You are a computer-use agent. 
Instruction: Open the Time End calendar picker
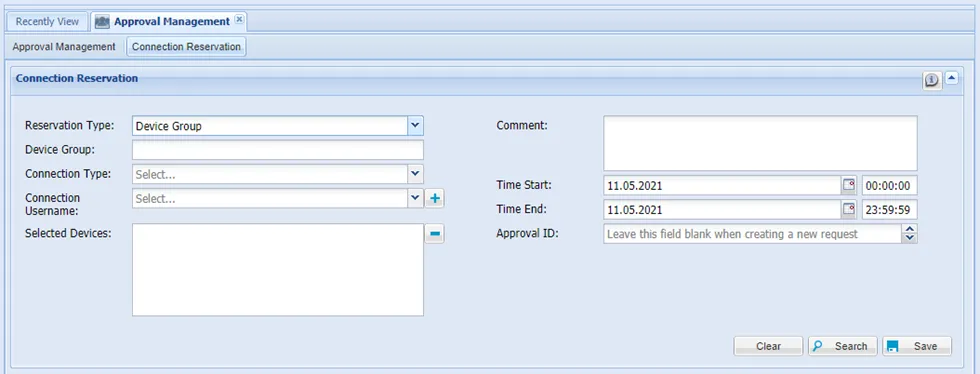849,210
